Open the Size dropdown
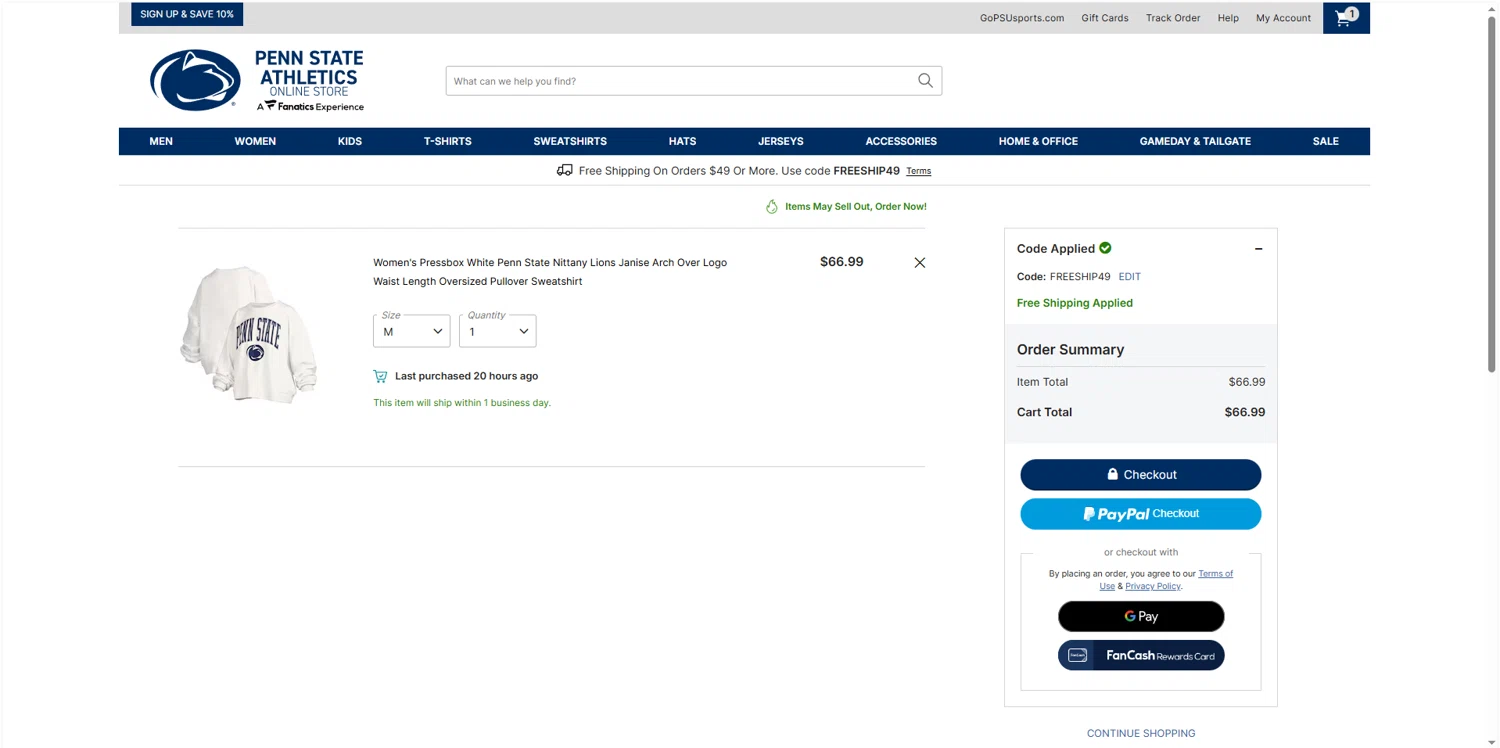Image resolution: width=1500 pixels, height=748 pixels. [412, 331]
